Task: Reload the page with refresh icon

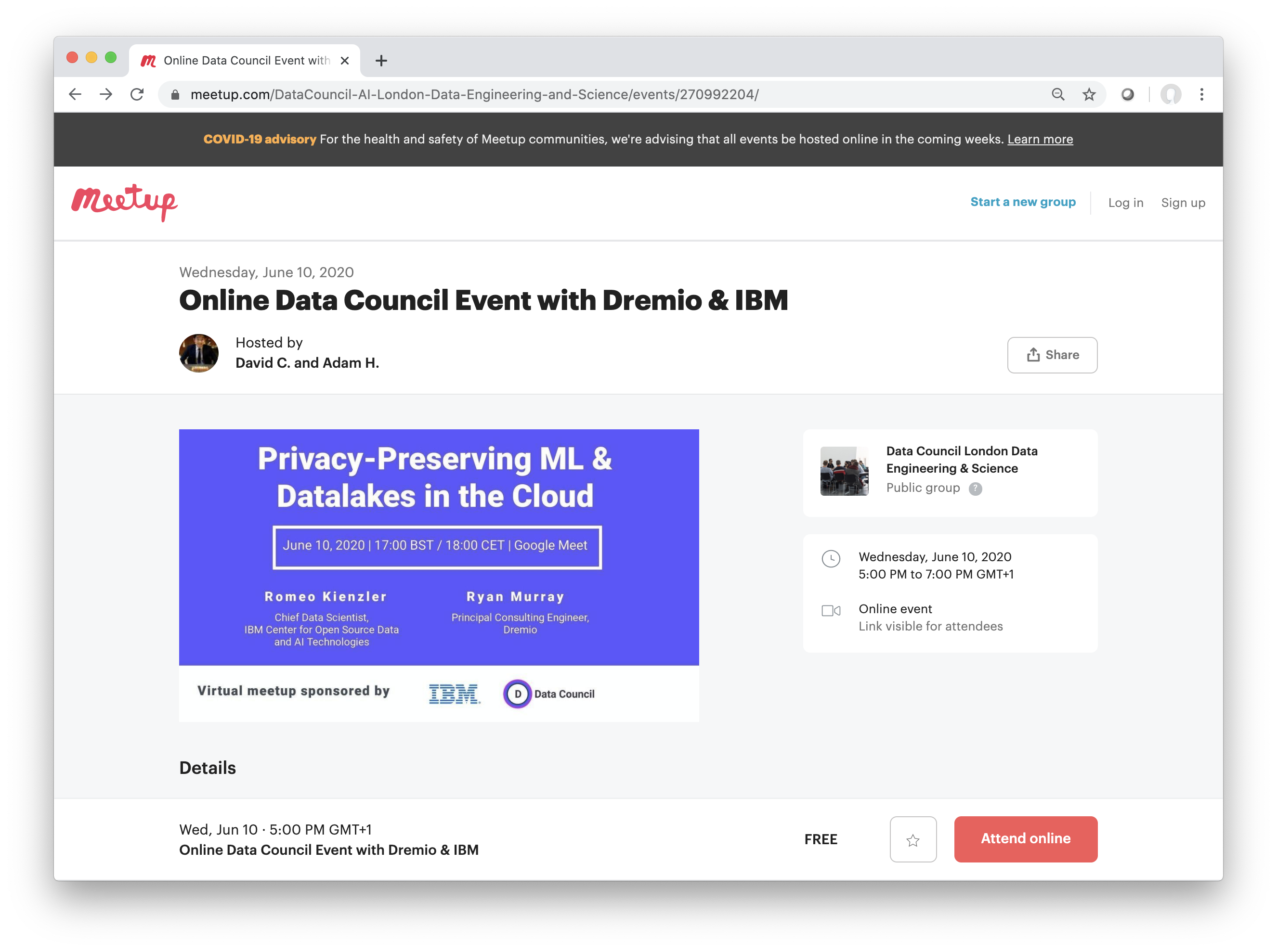Action: click(137, 94)
